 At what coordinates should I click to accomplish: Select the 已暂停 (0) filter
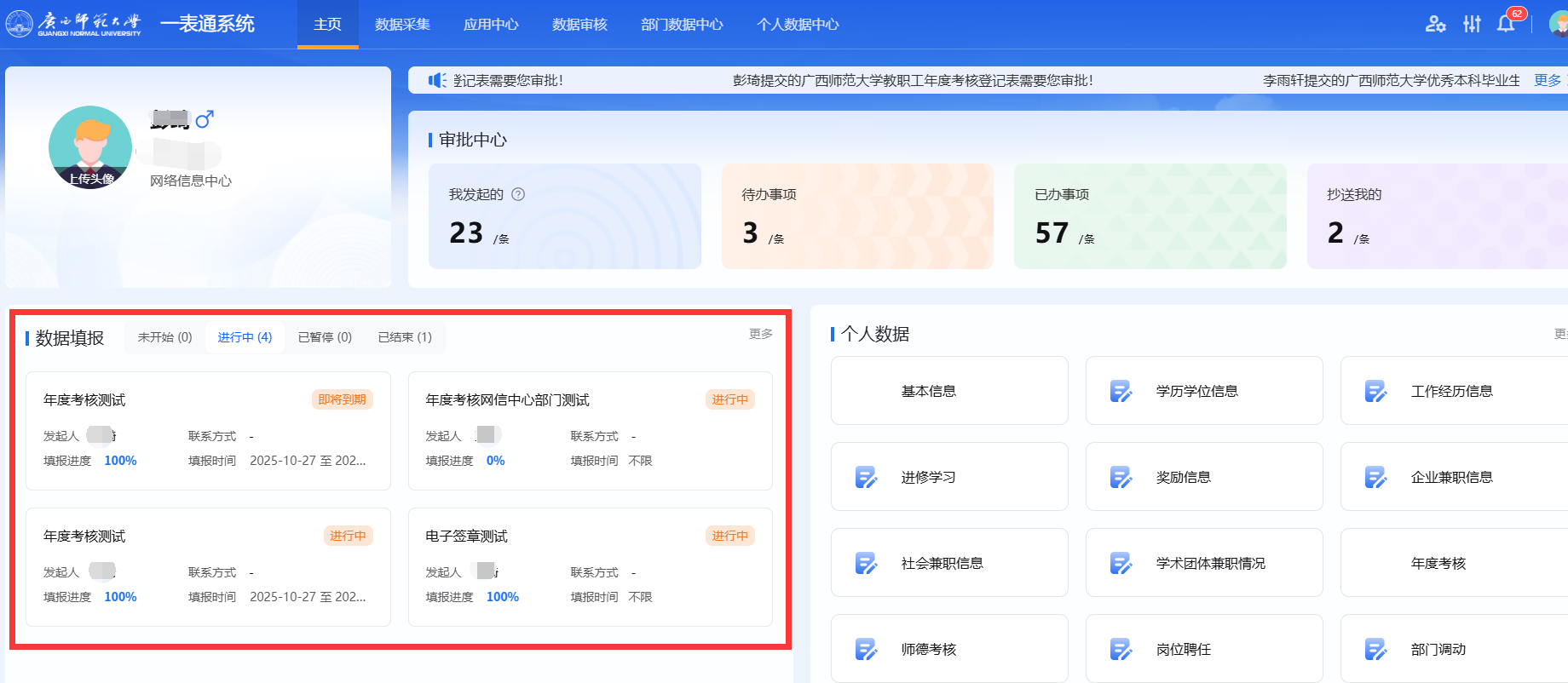[x=325, y=337]
